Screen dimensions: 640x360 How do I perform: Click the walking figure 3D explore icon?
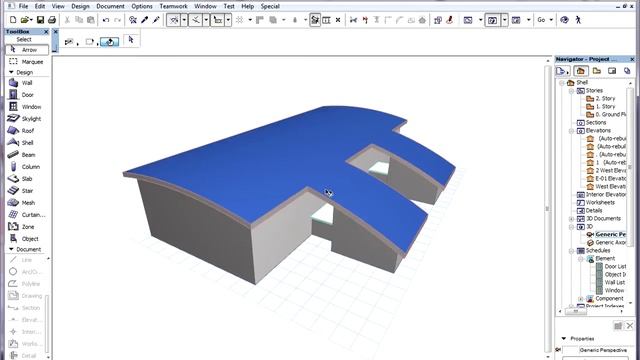click(578, 20)
